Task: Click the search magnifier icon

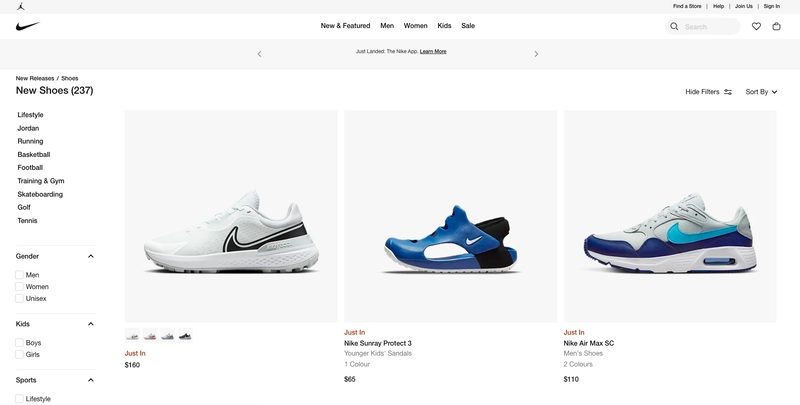Action: (674, 27)
